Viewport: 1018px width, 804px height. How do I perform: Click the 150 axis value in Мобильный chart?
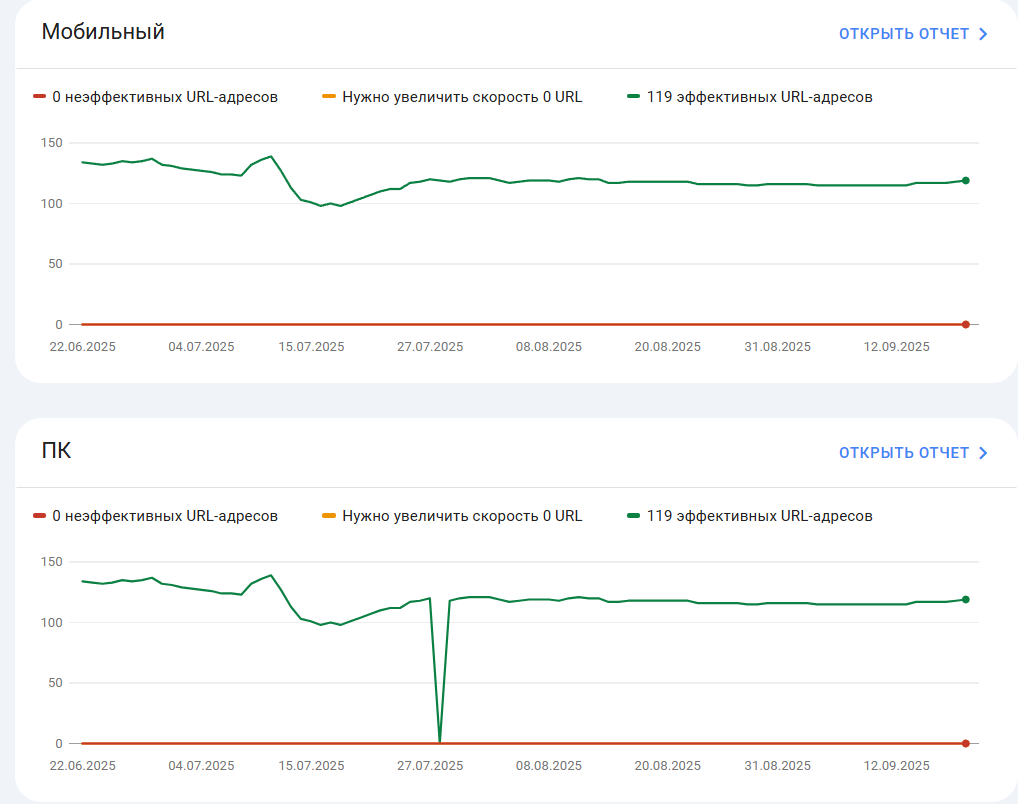(x=52, y=143)
